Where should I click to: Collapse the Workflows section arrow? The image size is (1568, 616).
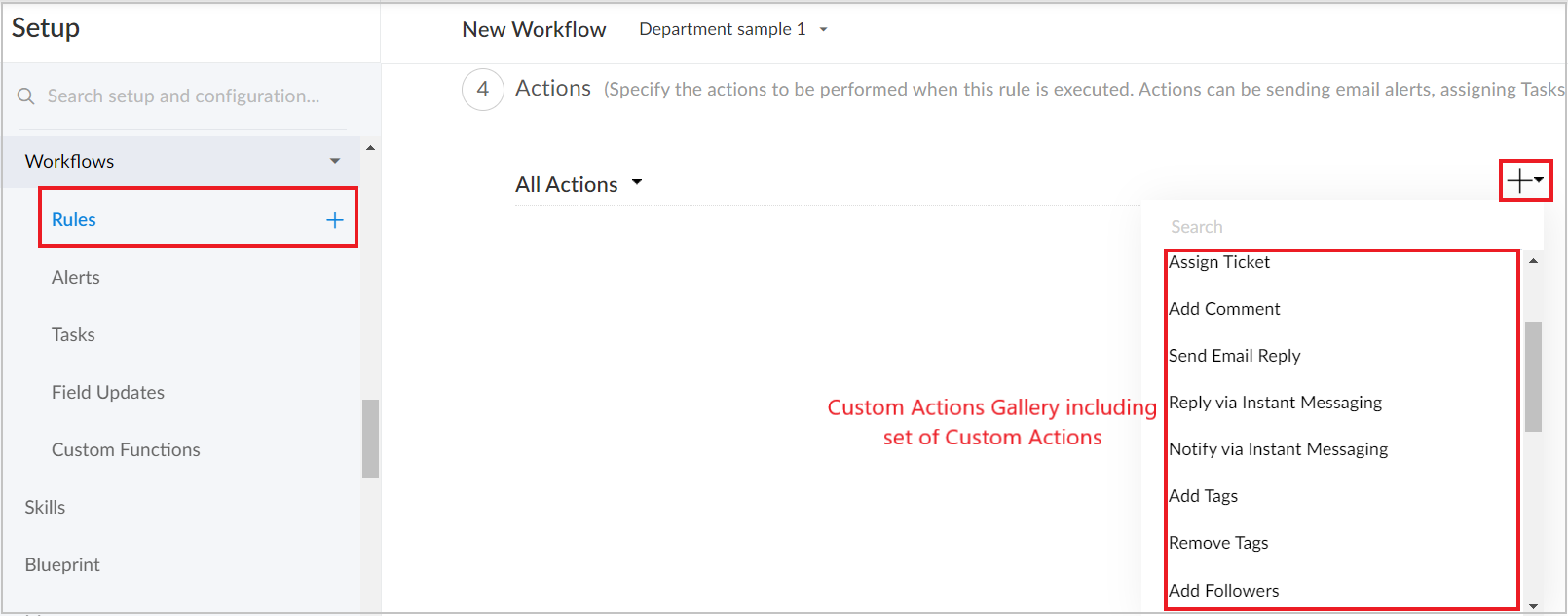(x=335, y=161)
